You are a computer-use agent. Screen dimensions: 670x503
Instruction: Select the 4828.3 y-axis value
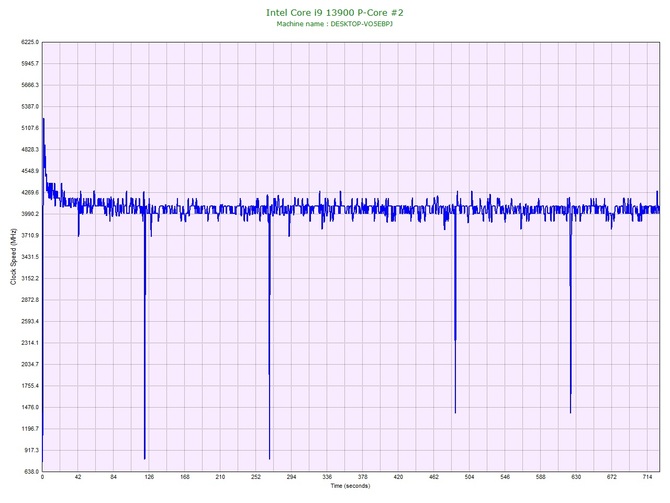point(30,150)
